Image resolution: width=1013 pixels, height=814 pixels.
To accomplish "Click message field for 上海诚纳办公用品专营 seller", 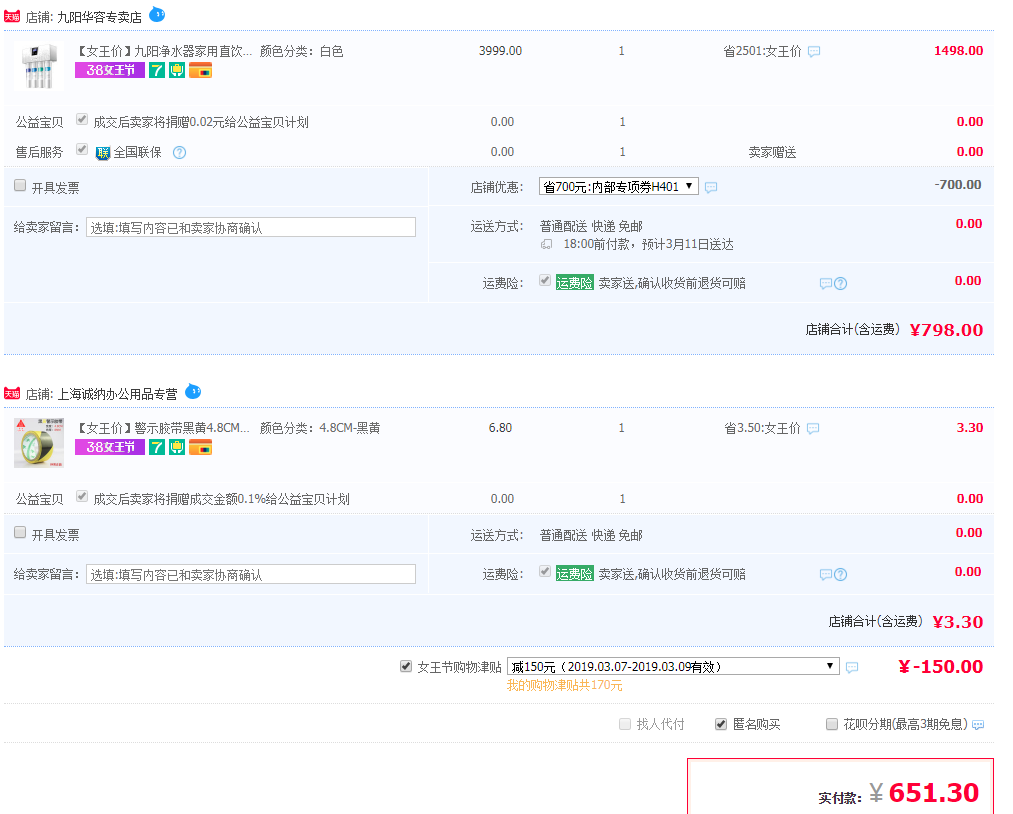I will click(x=251, y=574).
